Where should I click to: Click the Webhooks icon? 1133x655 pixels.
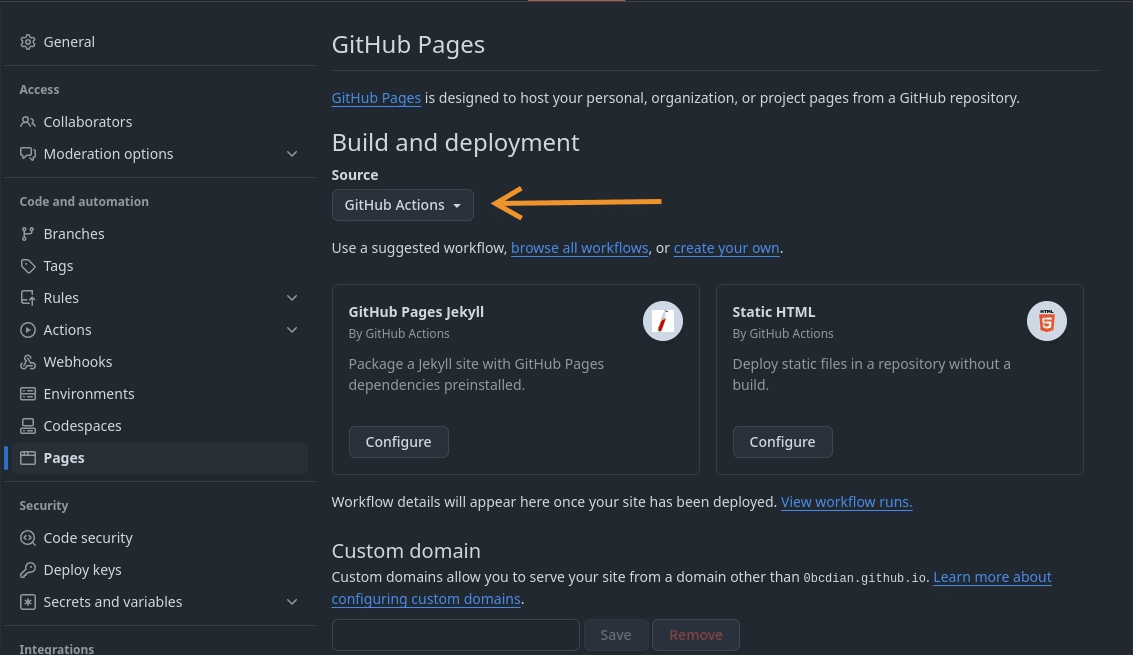point(27,362)
